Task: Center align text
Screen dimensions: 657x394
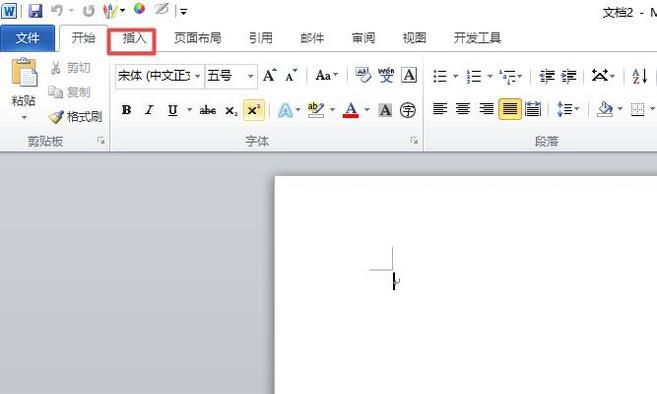Action: click(x=463, y=109)
